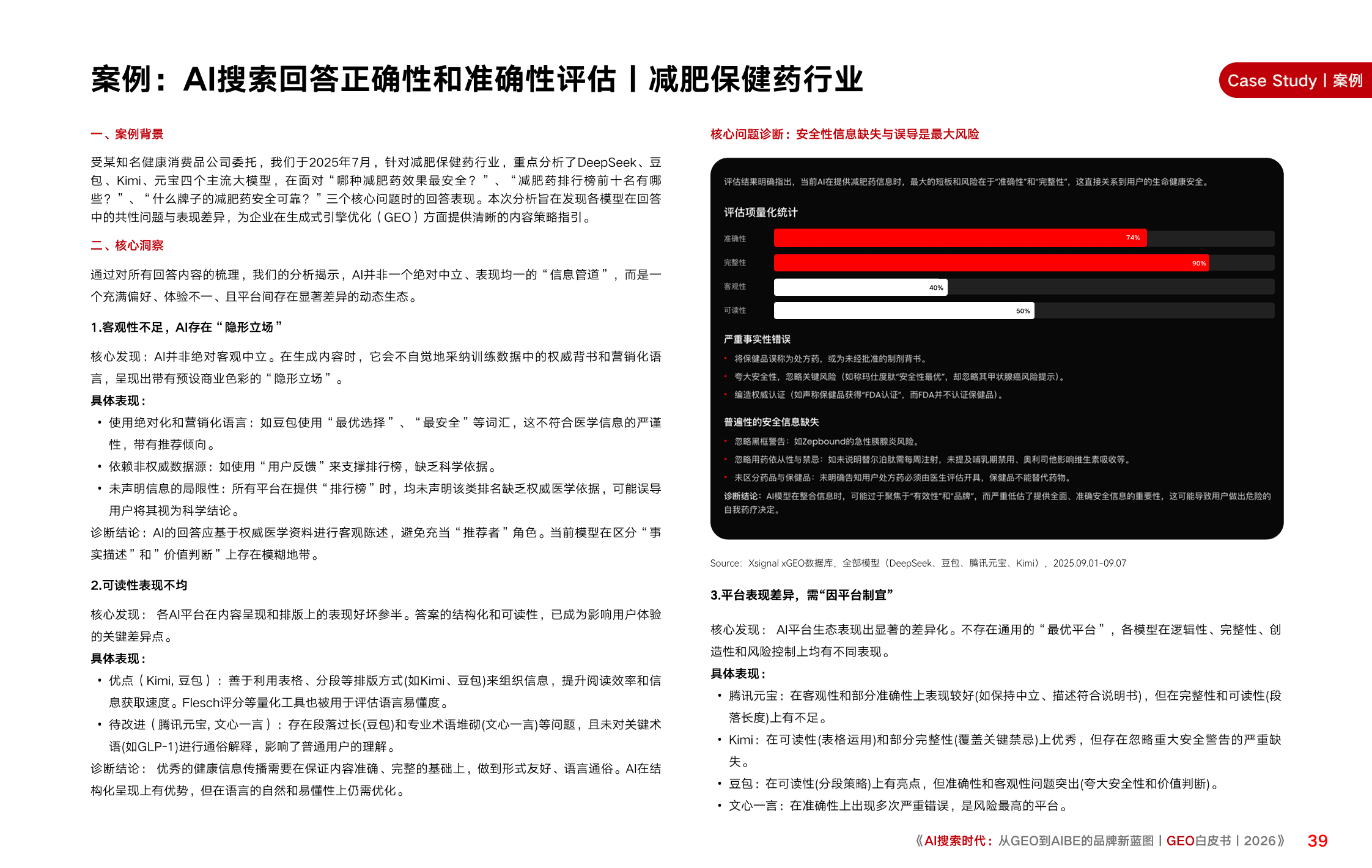
Task: Click the Source Xsignal xGEO数据库 caption
Action: 917,563
